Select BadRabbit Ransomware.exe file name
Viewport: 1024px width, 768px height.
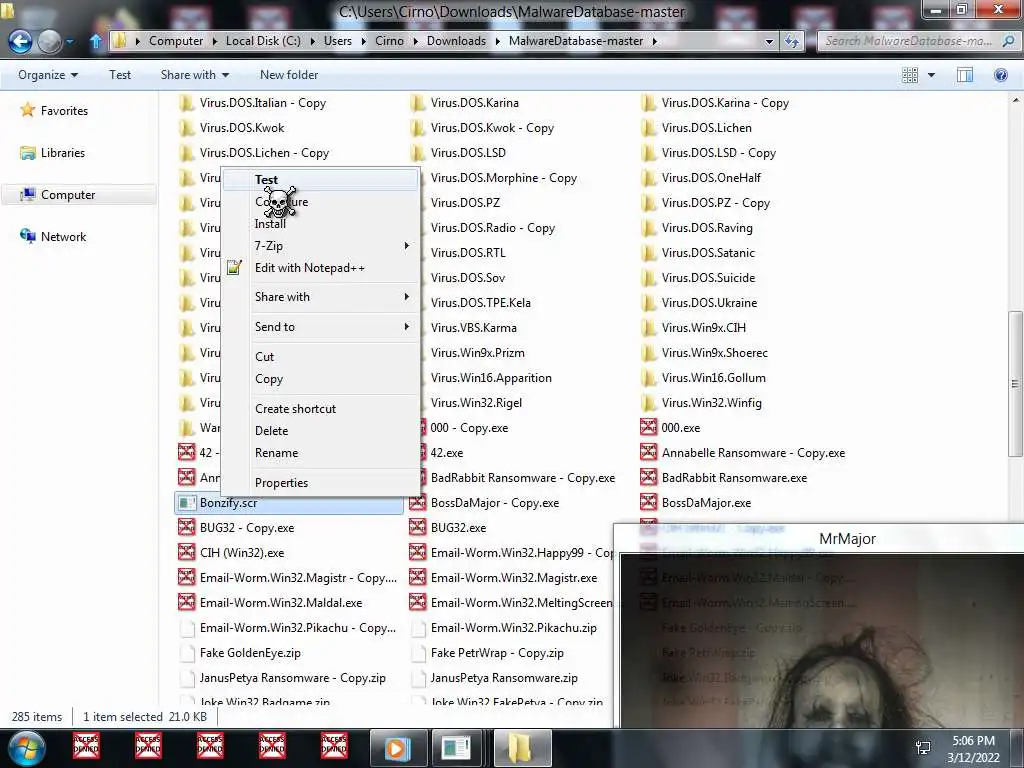pos(734,478)
